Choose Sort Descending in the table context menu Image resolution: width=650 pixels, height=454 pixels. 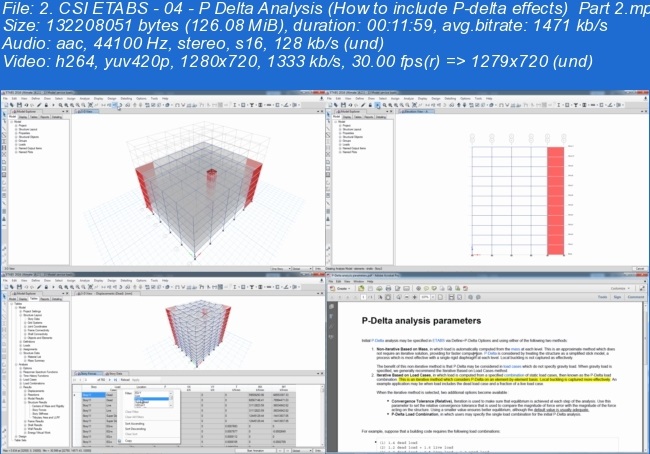pos(135,429)
